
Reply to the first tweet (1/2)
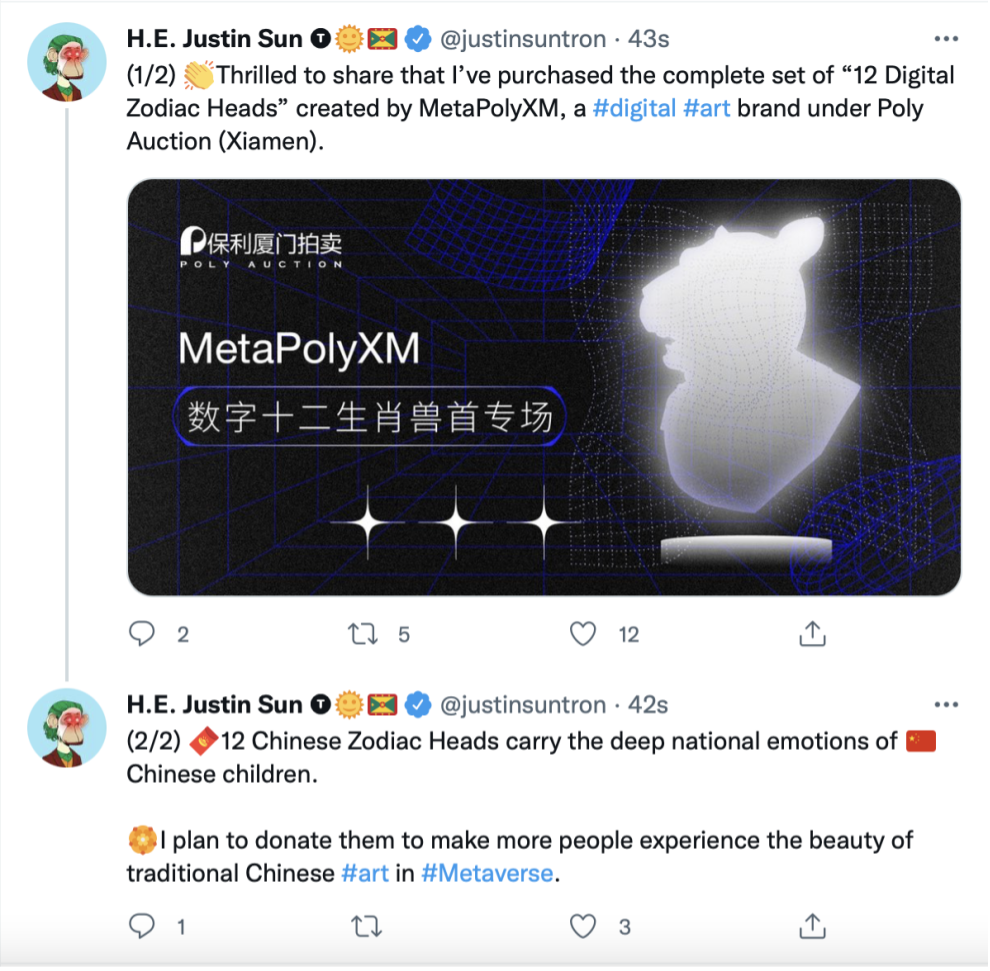pos(144,633)
